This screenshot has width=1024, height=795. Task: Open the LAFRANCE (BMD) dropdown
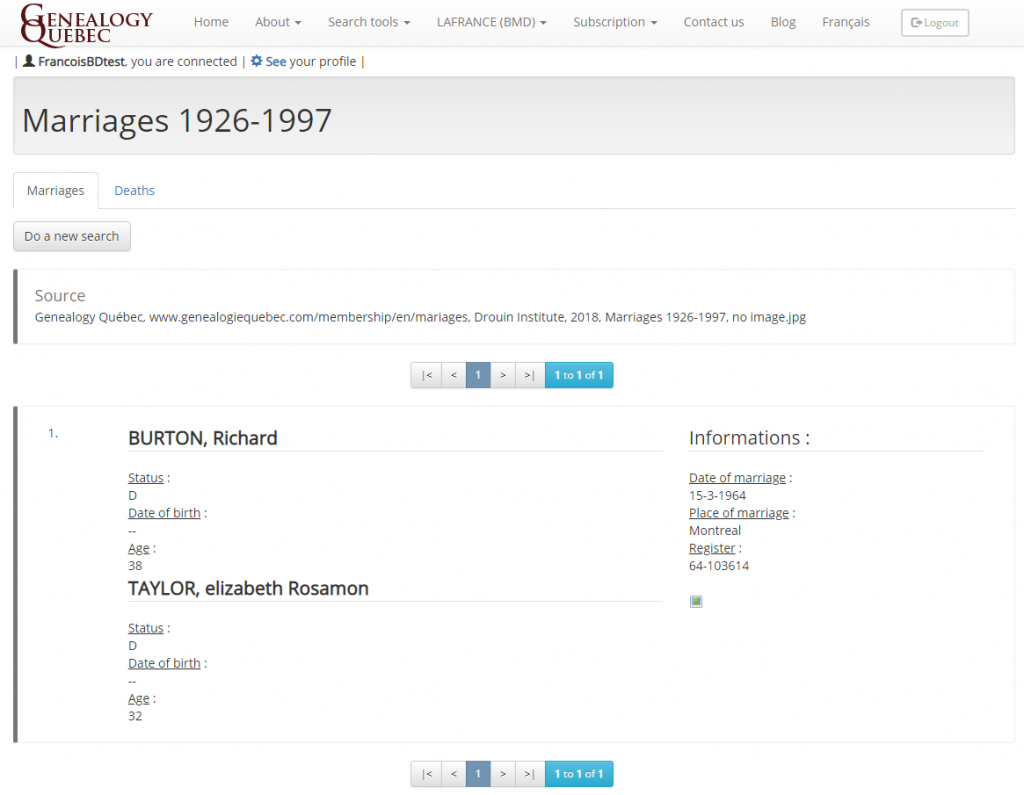(x=491, y=22)
